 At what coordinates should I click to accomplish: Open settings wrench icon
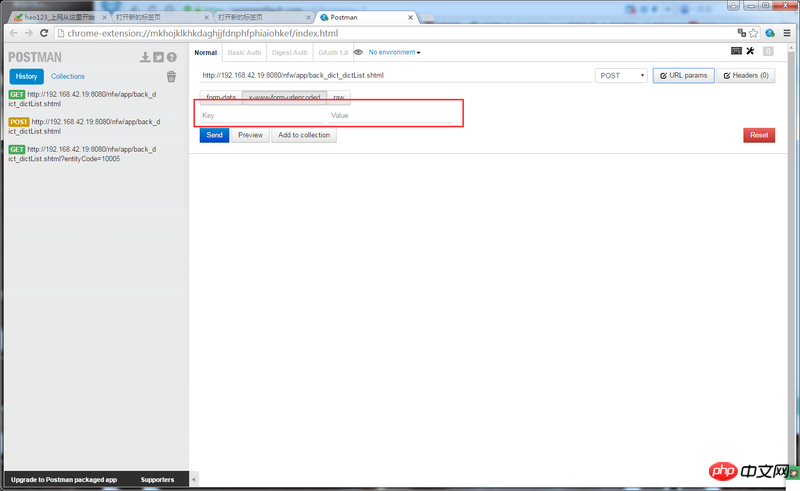(x=750, y=51)
